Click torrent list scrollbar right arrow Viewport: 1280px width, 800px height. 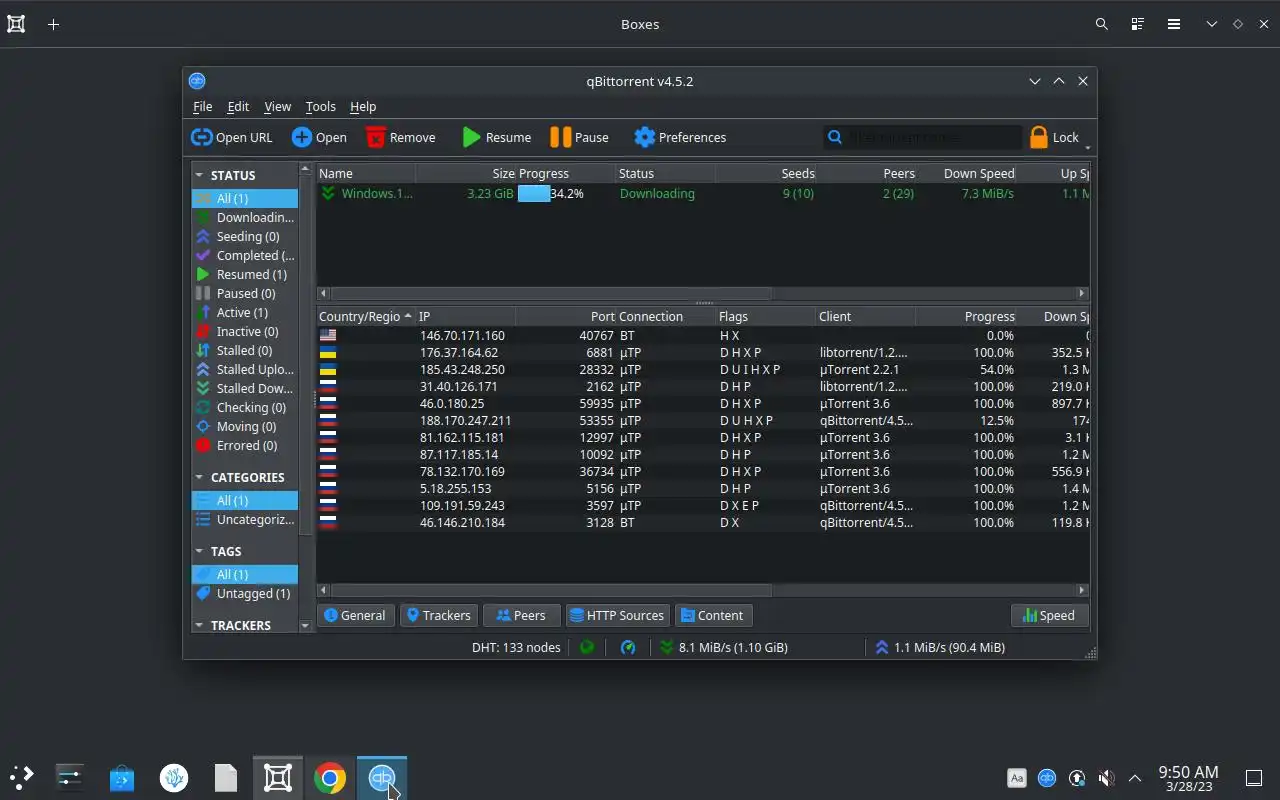1082,294
